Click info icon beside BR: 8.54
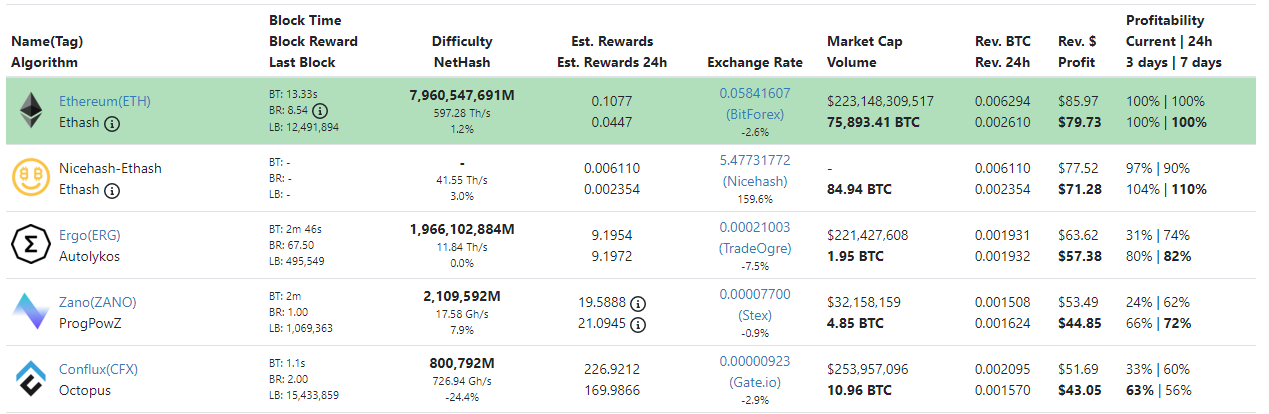This screenshot has width=1269, height=414. point(320,110)
